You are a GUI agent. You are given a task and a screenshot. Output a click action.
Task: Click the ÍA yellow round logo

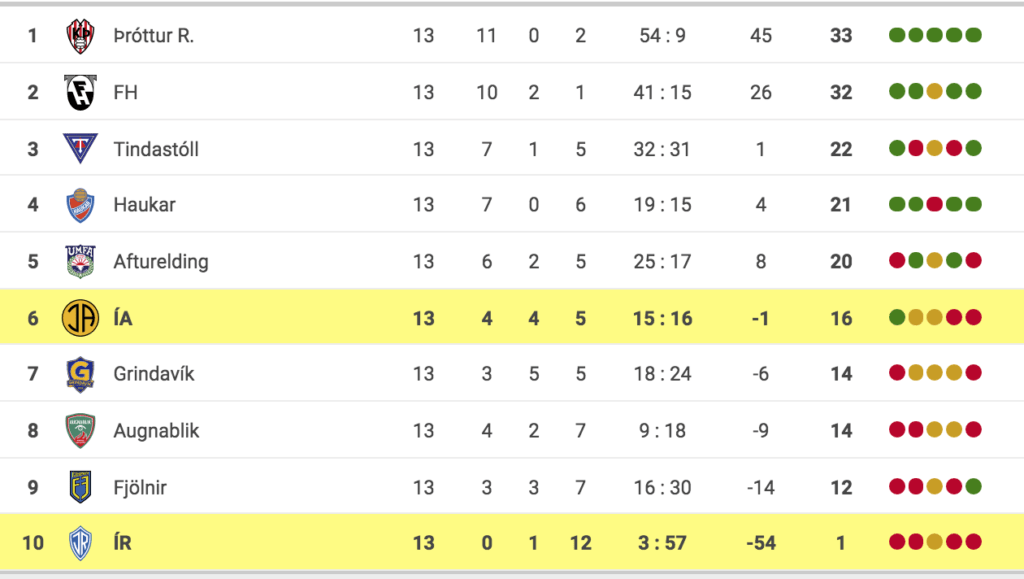[x=80, y=318]
